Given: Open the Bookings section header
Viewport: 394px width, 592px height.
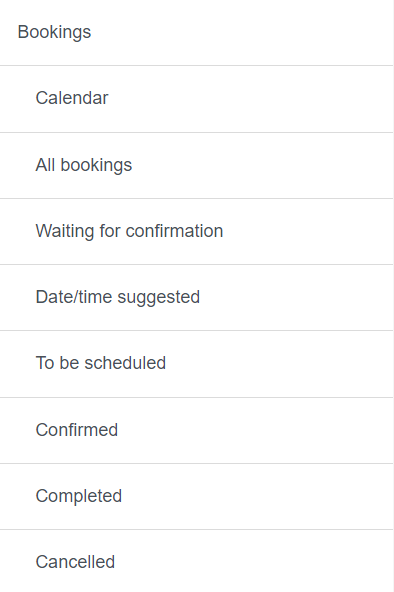Looking at the screenshot, I should click(x=196, y=32).
